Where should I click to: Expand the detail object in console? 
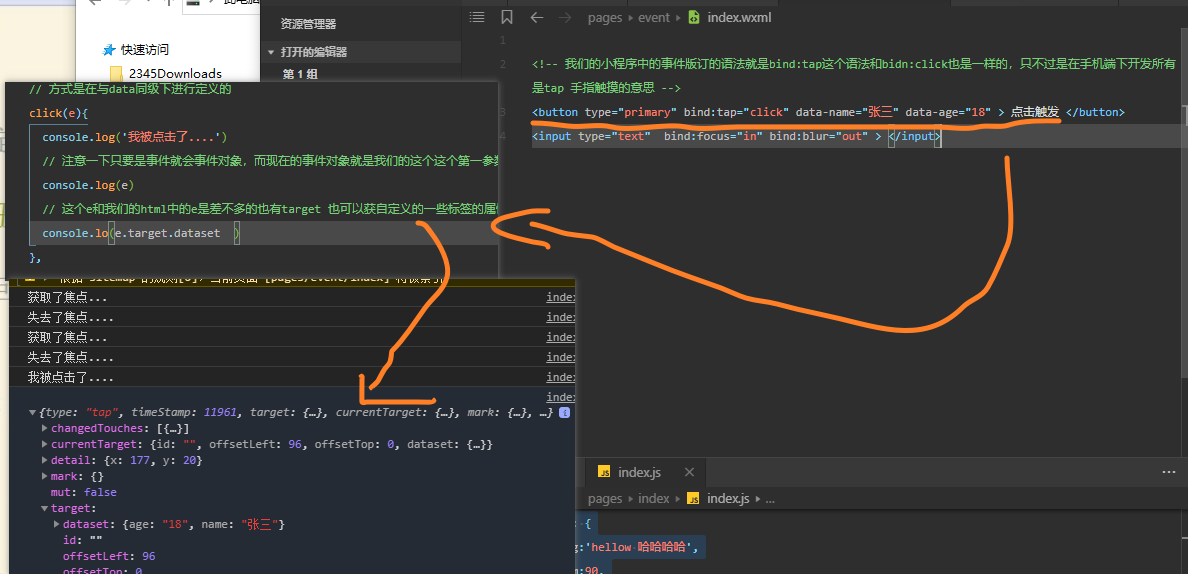(45, 460)
